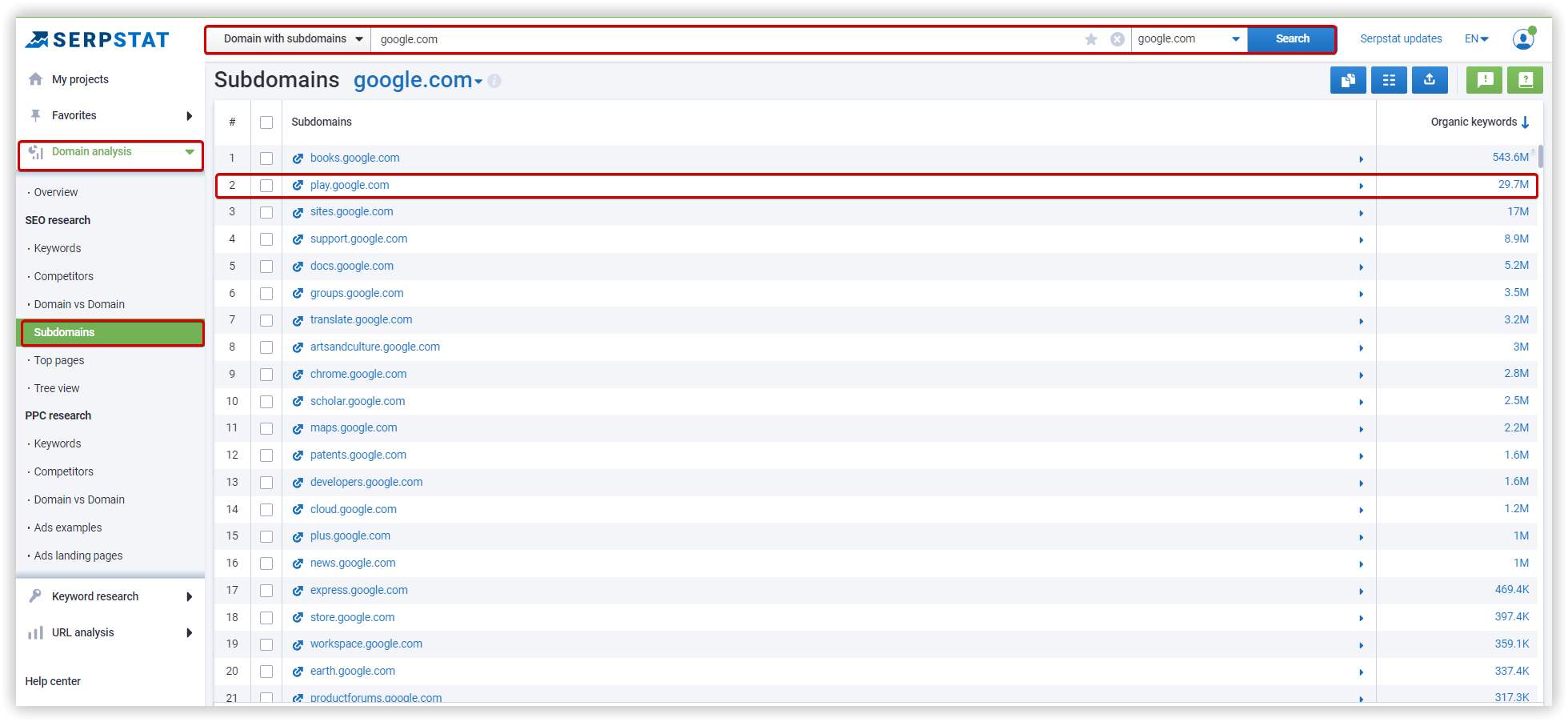This screenshot has height=722, width=1568.
Task: Check the box for store.google.com
Action: [266, 618]
